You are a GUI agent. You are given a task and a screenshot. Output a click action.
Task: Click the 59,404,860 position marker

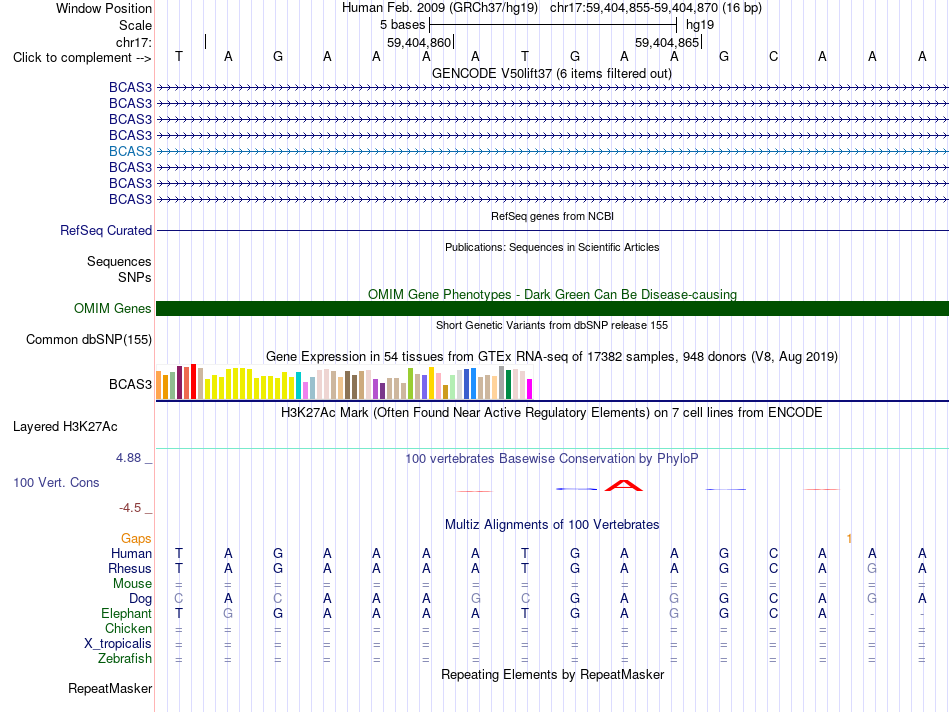click(x=419, y=42)
